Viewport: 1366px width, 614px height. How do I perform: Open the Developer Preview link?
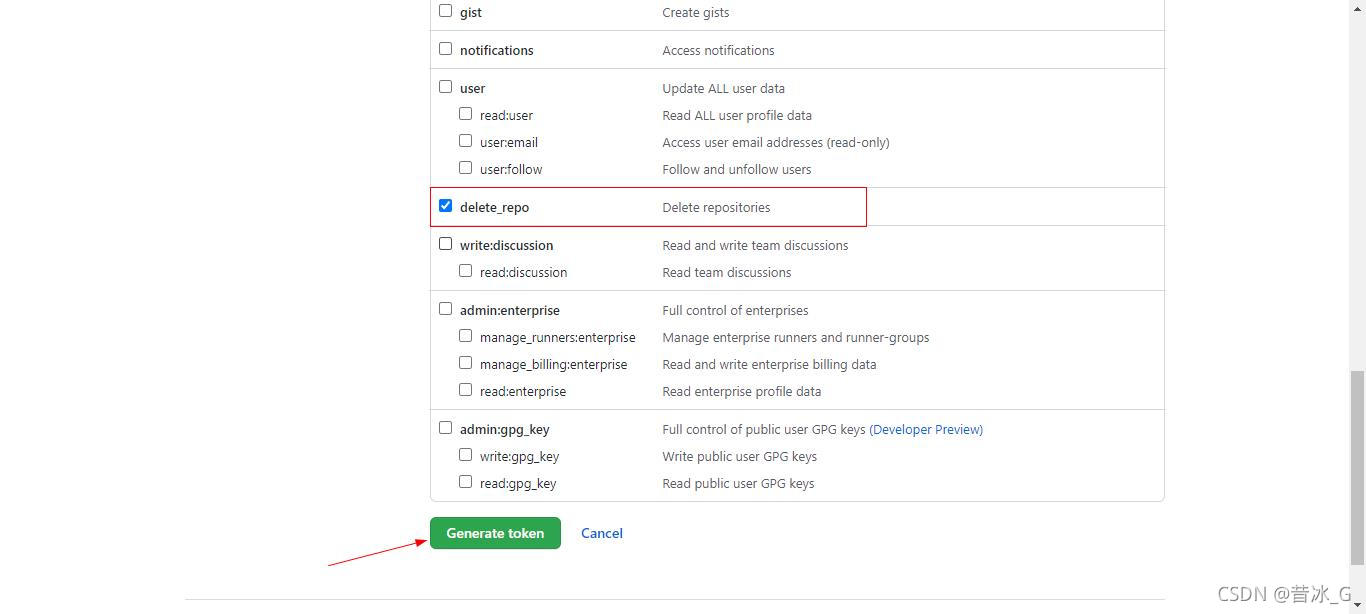[x=925, y=429]
